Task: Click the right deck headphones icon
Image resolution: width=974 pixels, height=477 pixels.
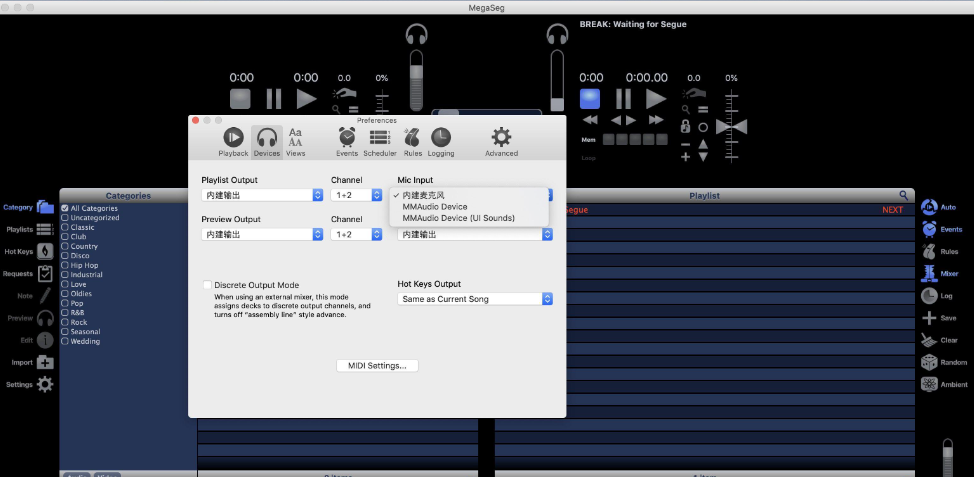Action: pos(557,34)
